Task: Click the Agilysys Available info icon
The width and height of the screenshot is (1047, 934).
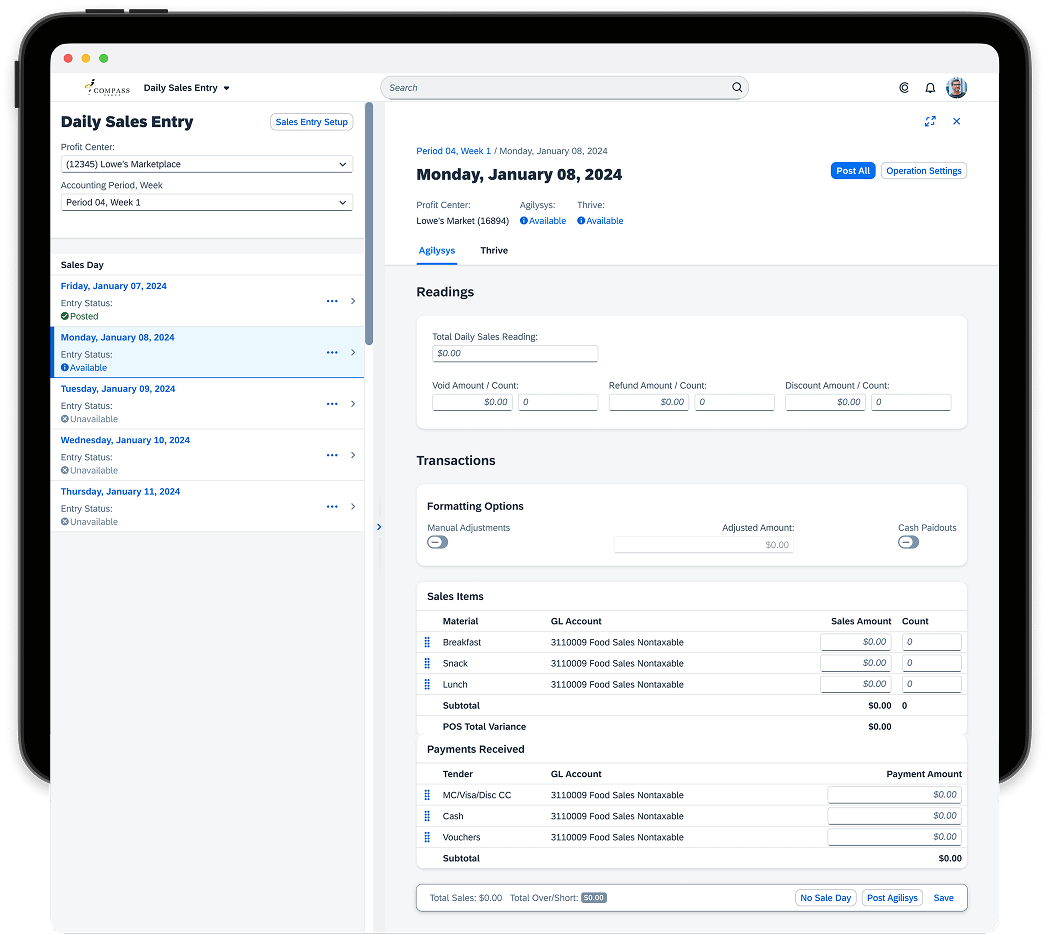Action: point(524,221)
